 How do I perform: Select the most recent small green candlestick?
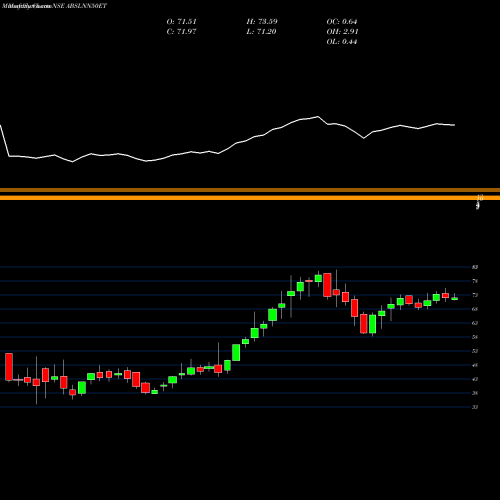(x=455, y=299)
